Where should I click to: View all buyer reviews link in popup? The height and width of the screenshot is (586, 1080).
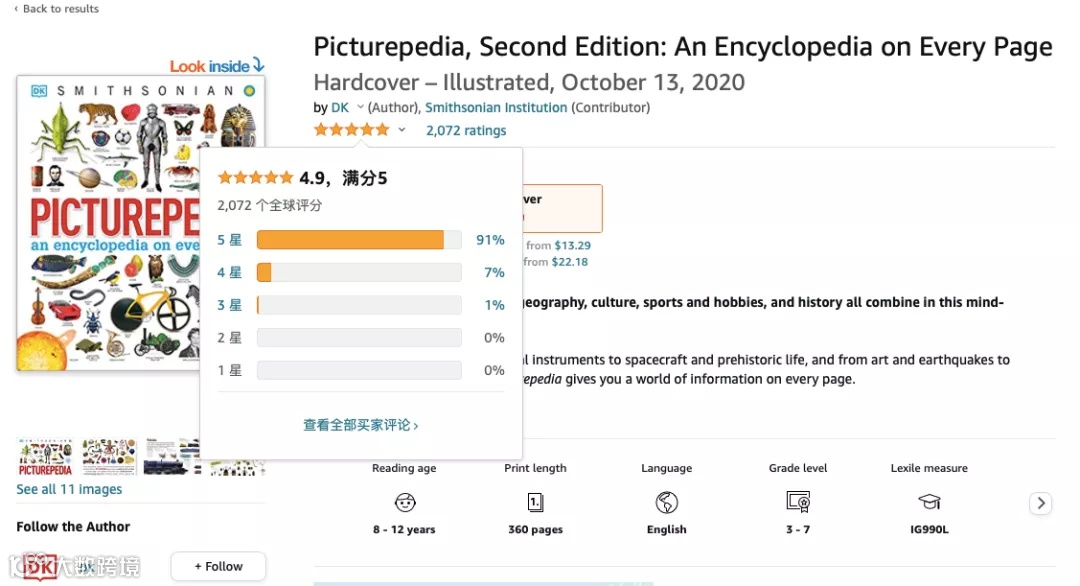[x=361, y=425]
